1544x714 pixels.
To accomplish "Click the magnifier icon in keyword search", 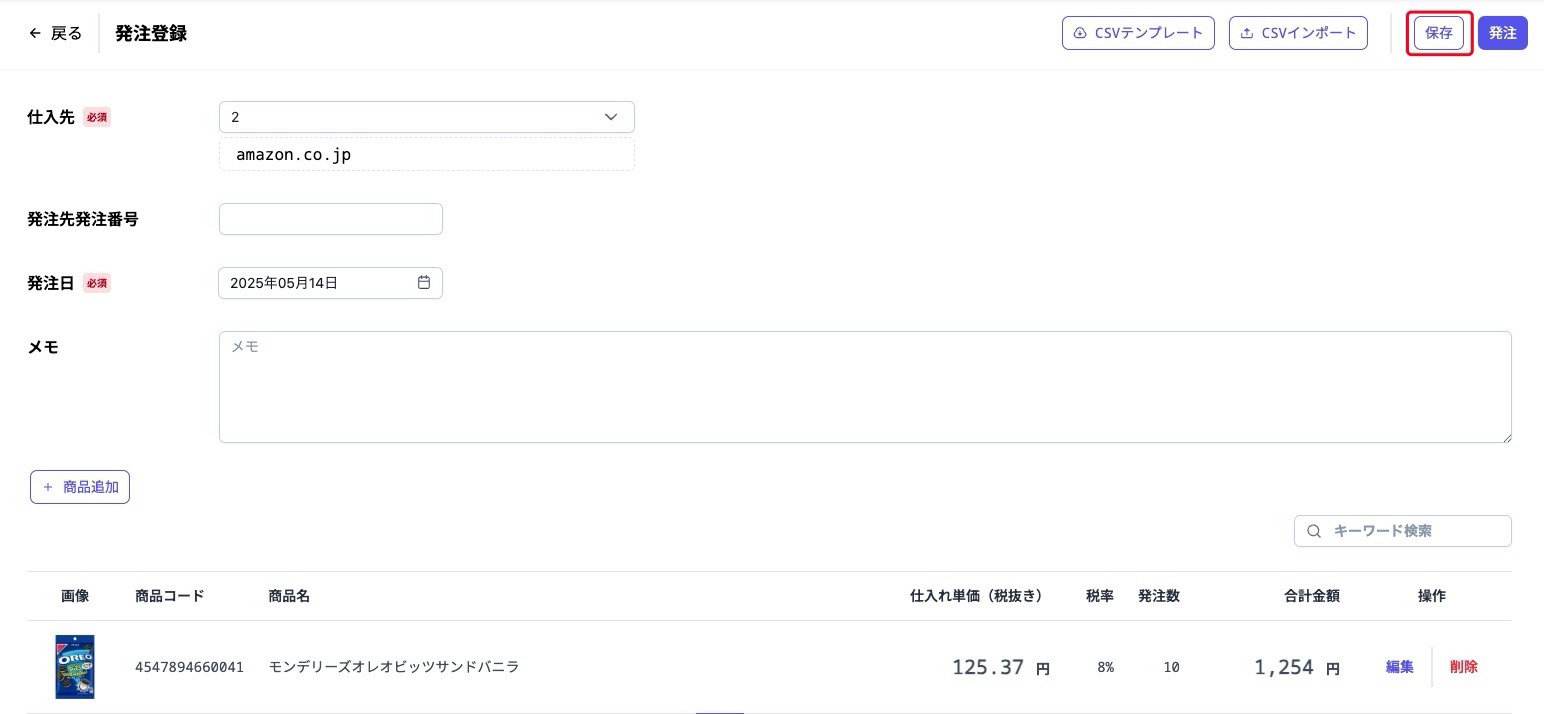I will pyautogui.click(x=1315, y=531).
